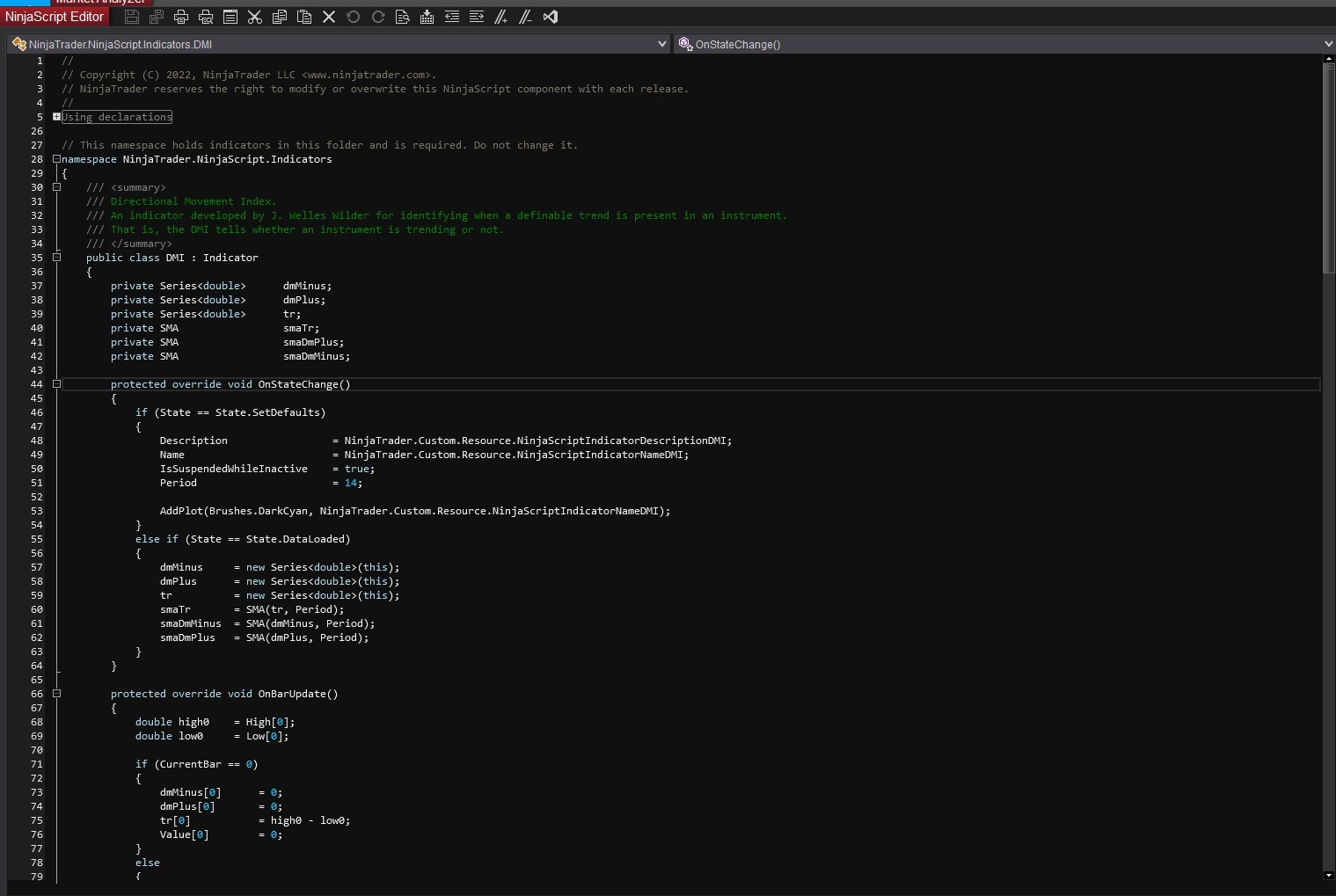Image resolution: width=1336 pixels, height=896 pixels.
Task: Increase line indent toolbar icon
Action: [x=477, y=17]
